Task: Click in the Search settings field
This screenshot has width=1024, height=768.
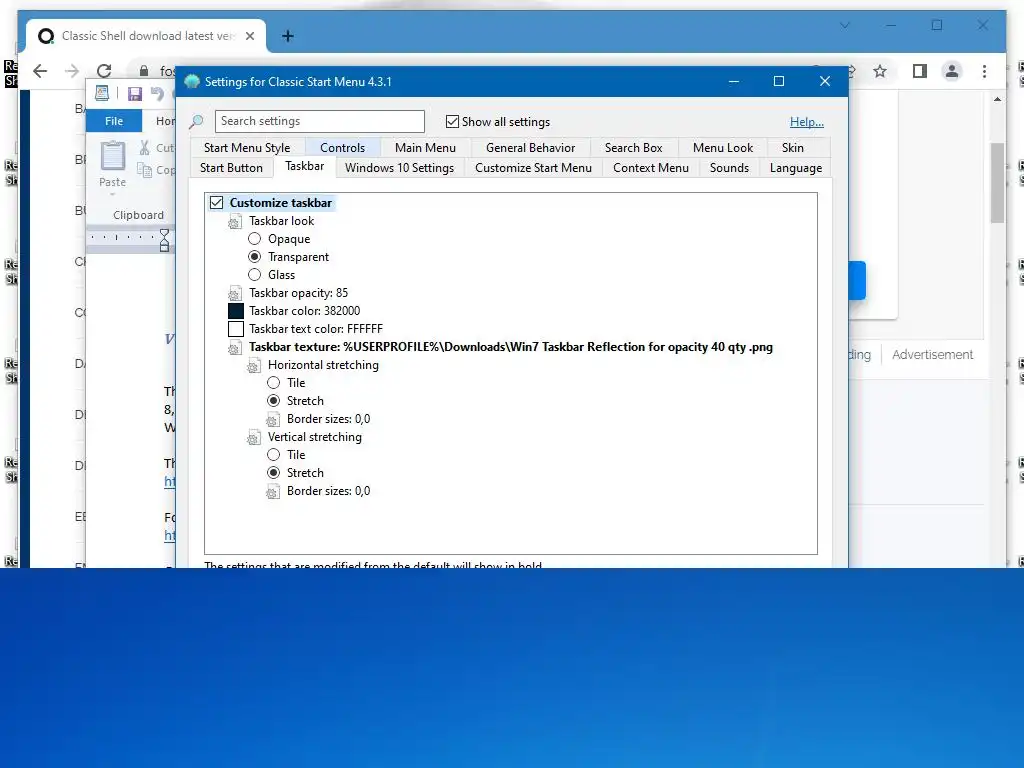Action: 319,121
